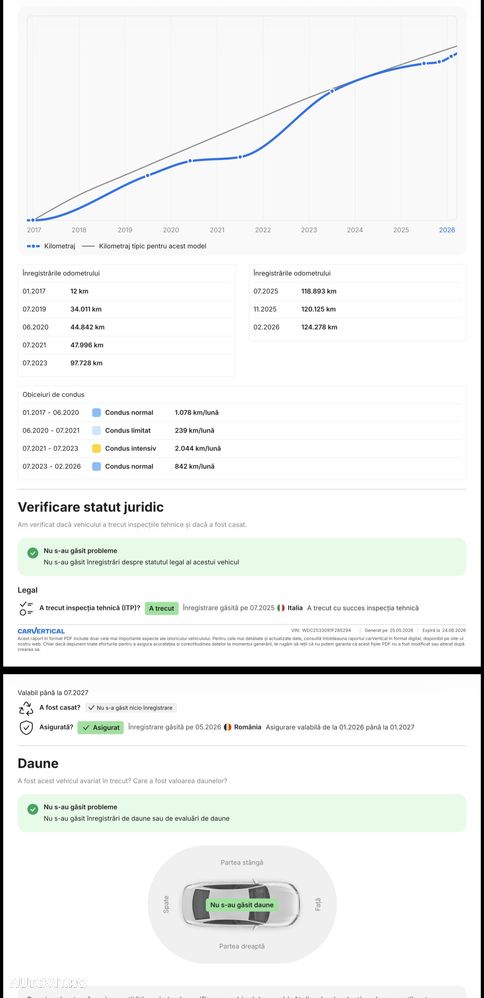Click the checklist icon beside the ITP question
This screenshot has width=484, height=998.
pyautogui.click(x=26, y=608)
